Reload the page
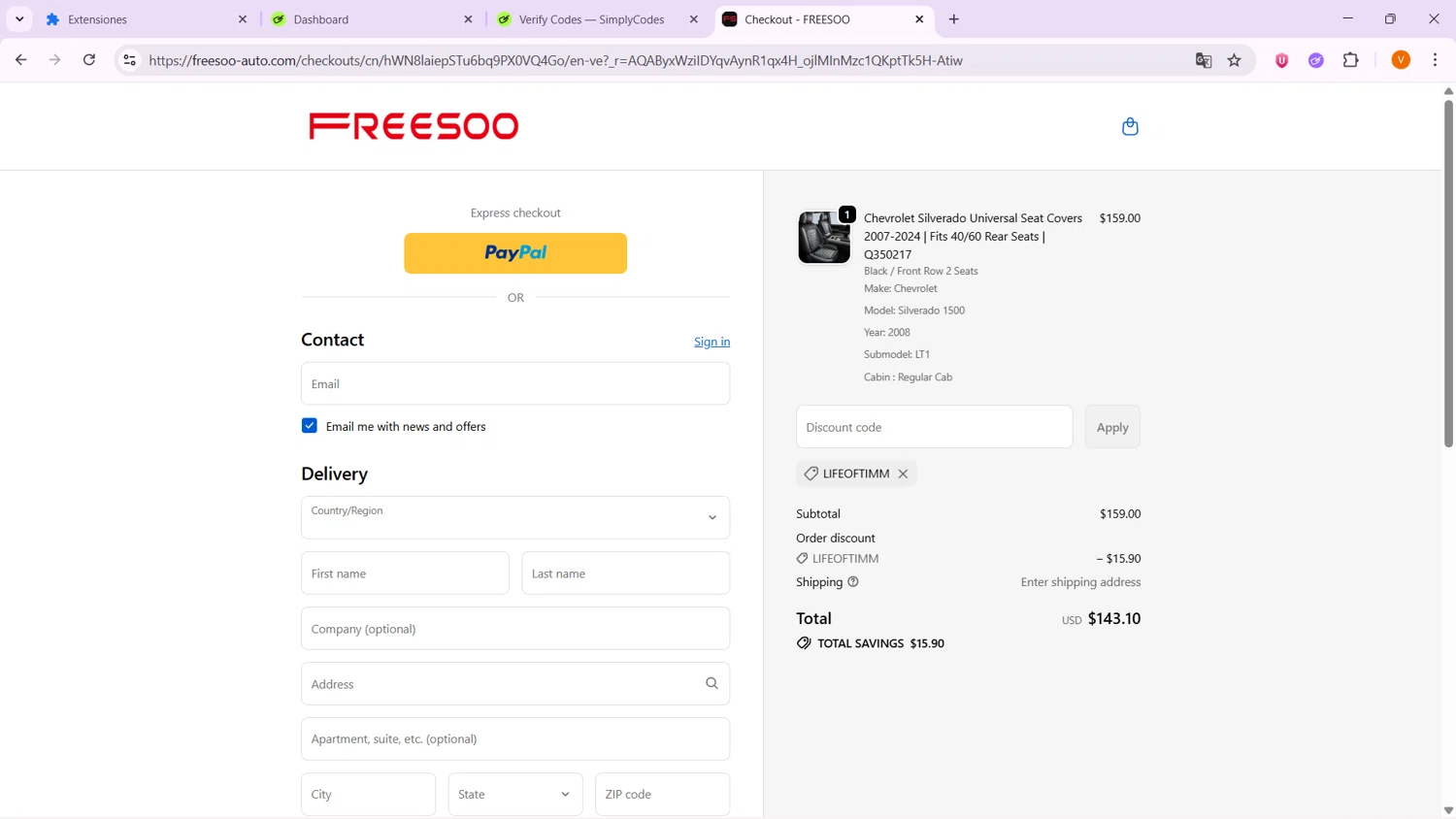 89,60
